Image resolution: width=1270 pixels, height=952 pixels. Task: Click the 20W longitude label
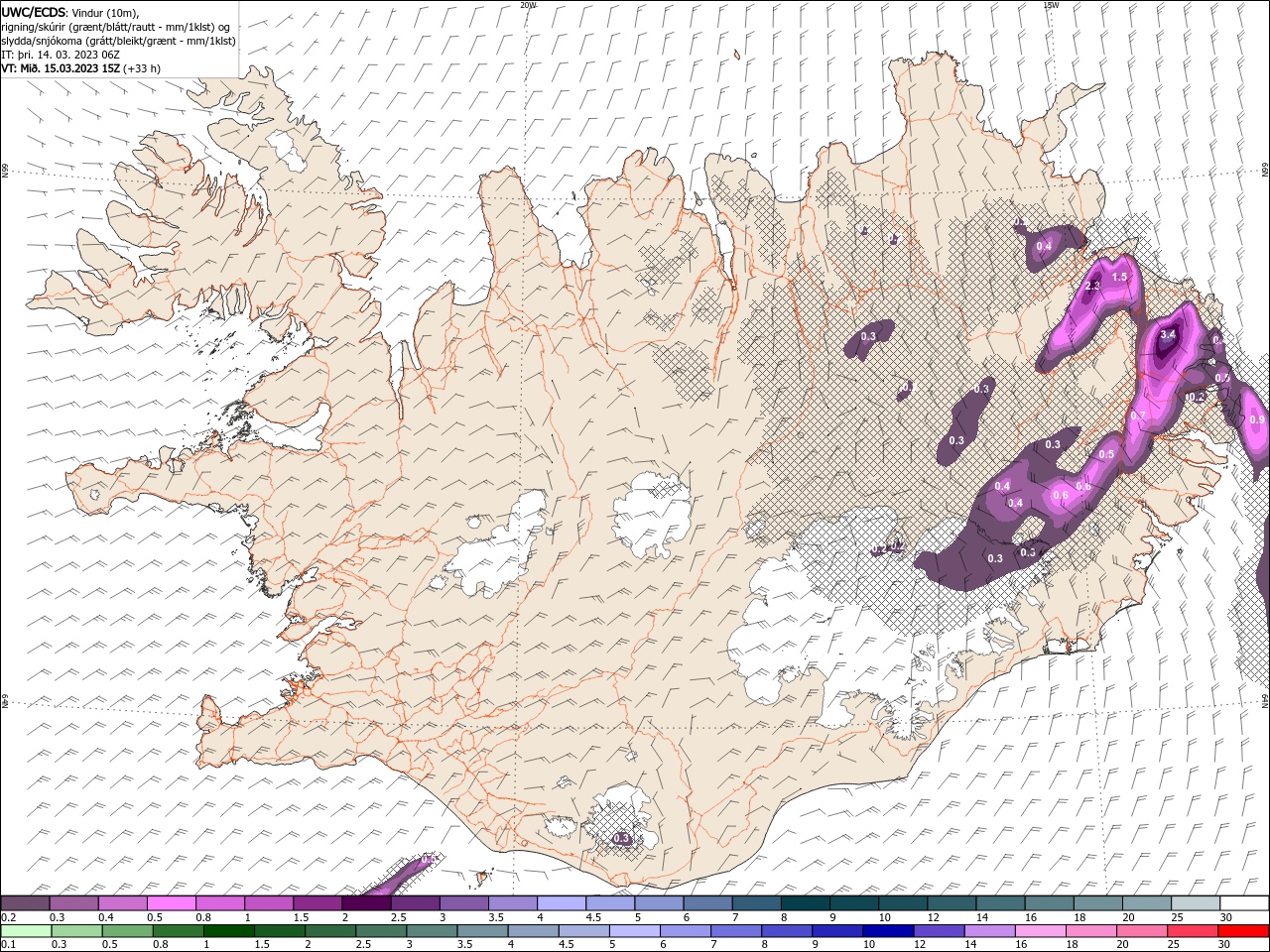(x=528, y=5)
